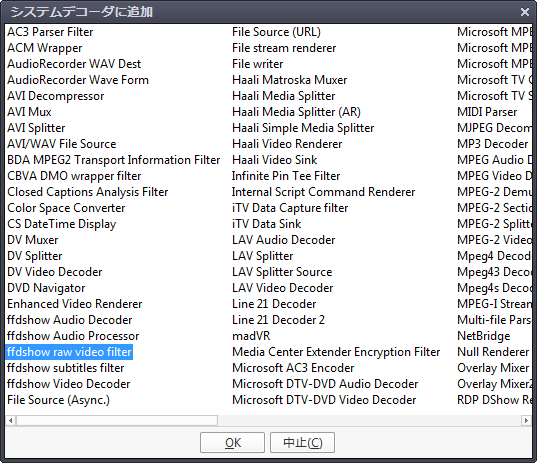Select Internal Script Command Renderer
The height and width of the screenshot is (463, 537).
pos(324,192)
